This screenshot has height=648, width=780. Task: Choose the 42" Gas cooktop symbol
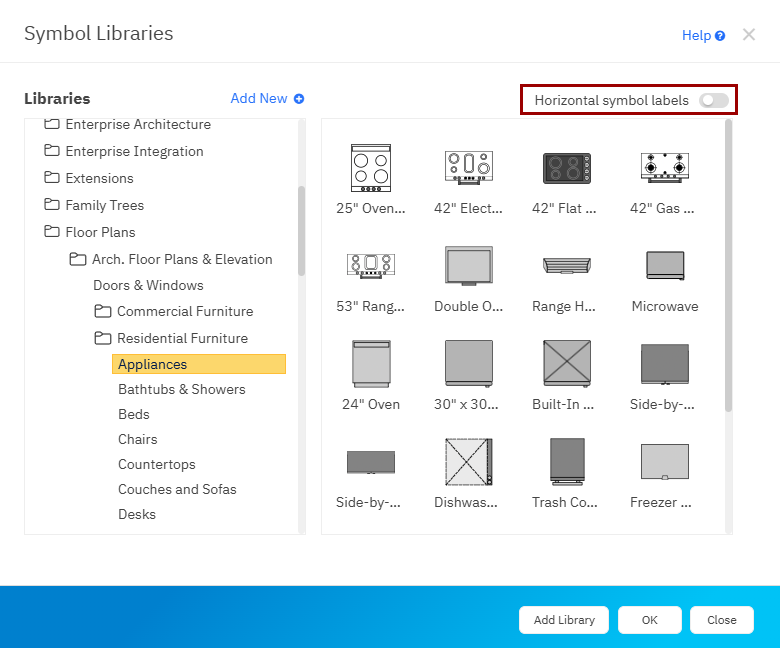(x=664, y=167)
